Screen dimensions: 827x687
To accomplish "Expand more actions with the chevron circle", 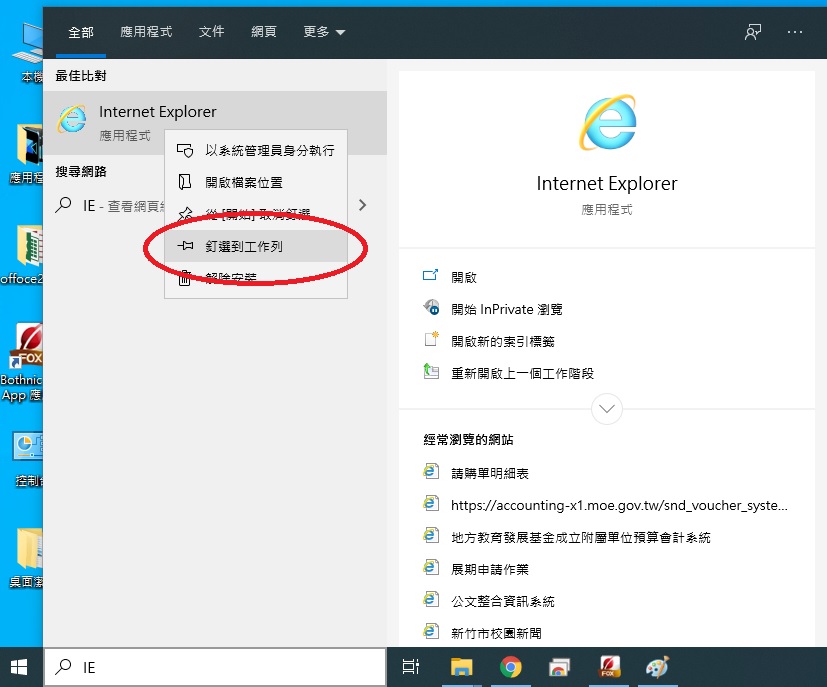I will pyautogui.click(x=607, y=409).
